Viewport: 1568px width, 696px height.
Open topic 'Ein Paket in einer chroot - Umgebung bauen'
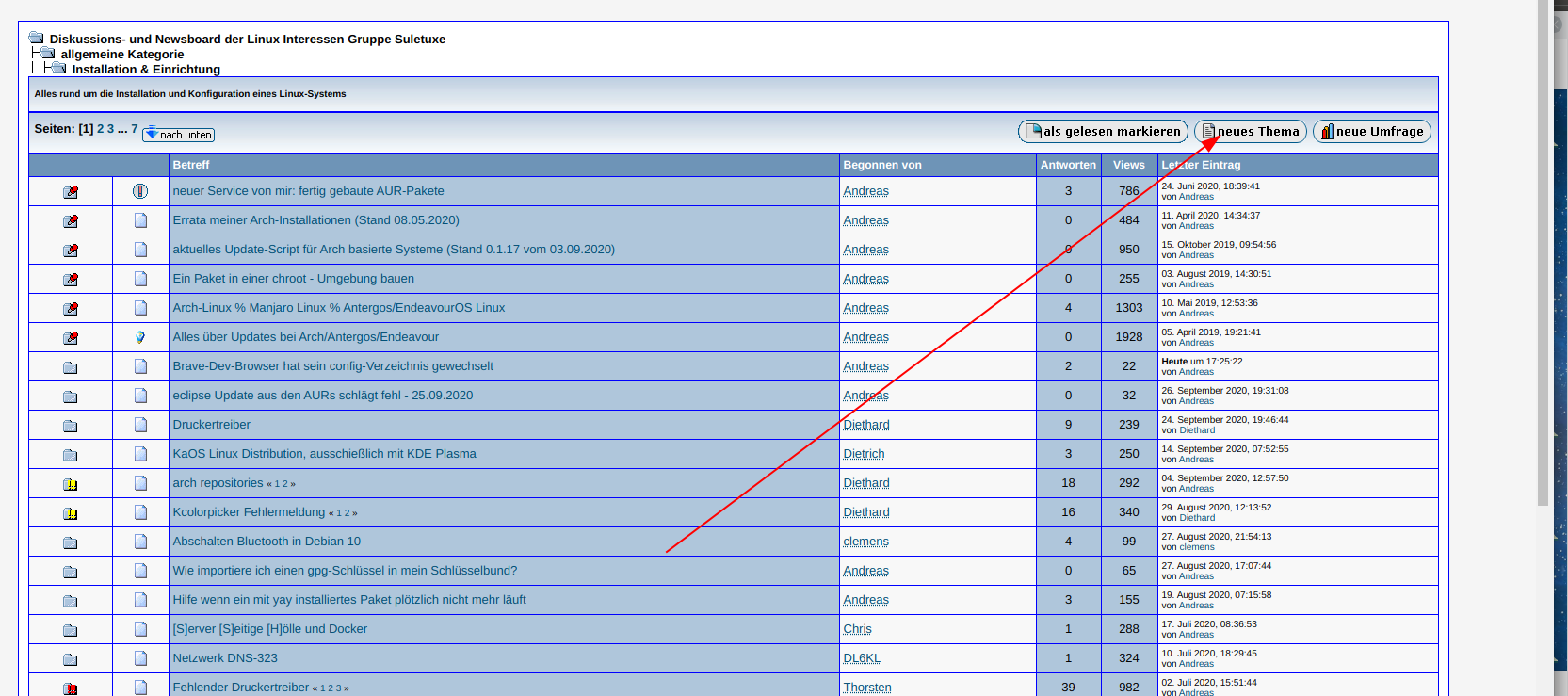[x=294, y=279]
